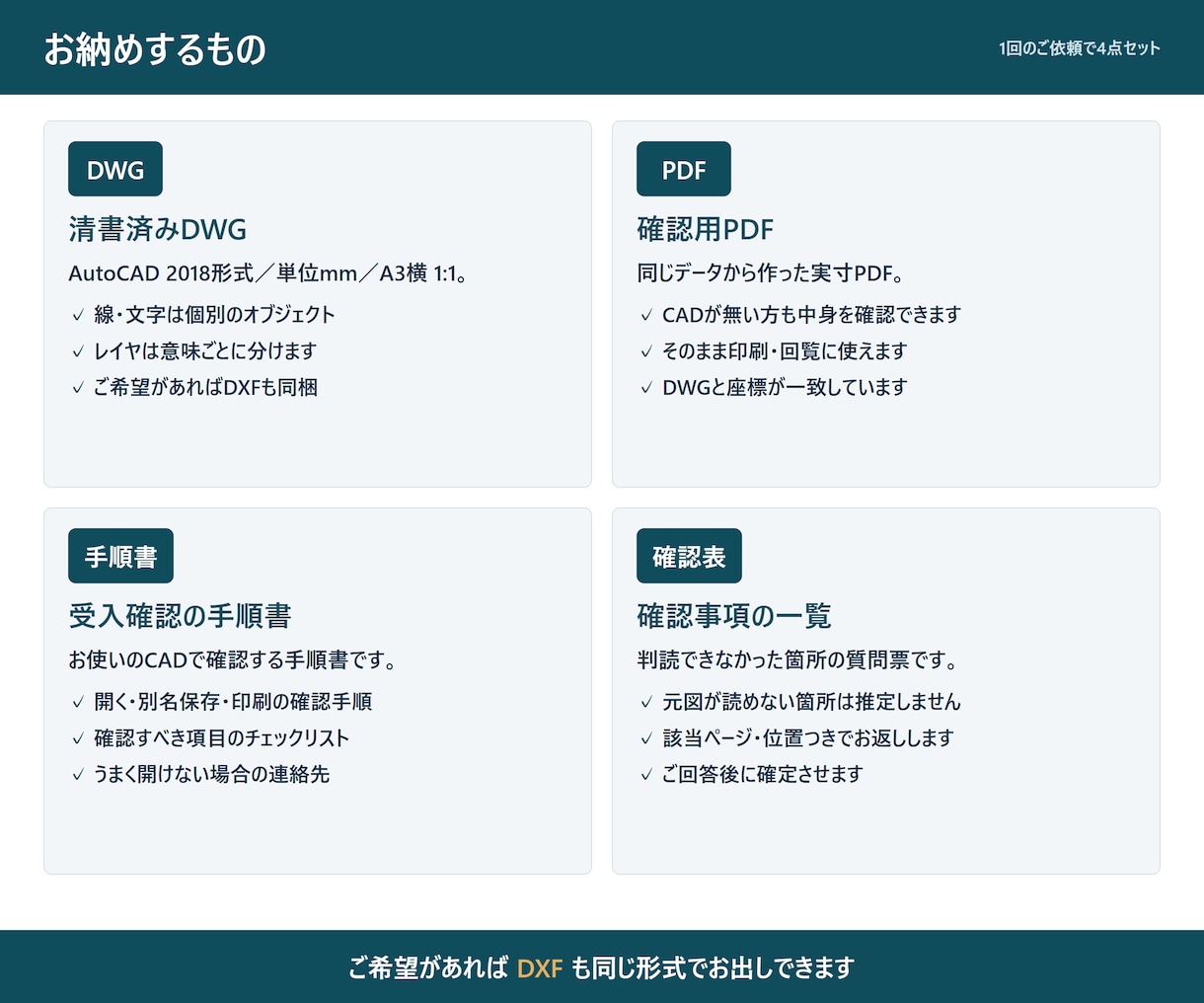Click the checkmark beside 線・文字は個別のオブジェクト
This screenshot has height=1003, width=1204.
pyautogui.click(x=78, y=316)
